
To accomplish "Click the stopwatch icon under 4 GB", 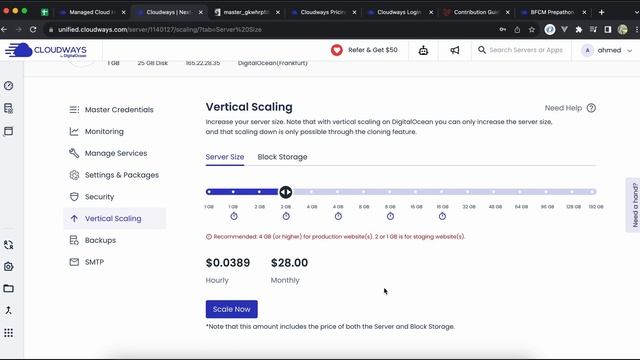I will point(338,216).
